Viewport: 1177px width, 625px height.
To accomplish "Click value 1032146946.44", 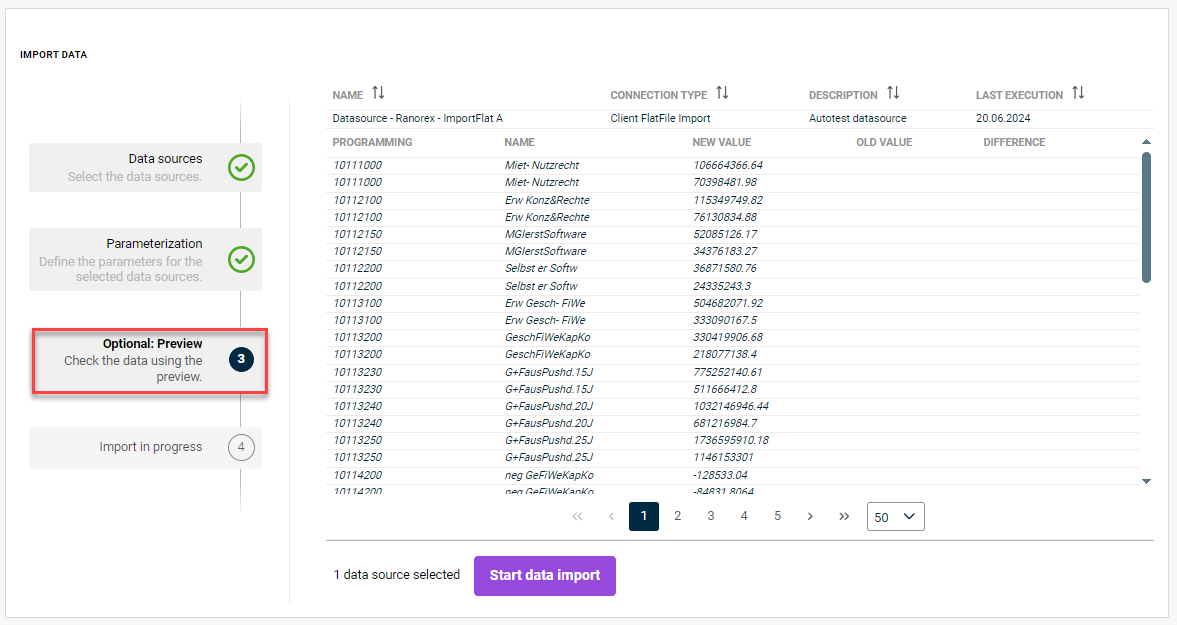I will (731, 406).
